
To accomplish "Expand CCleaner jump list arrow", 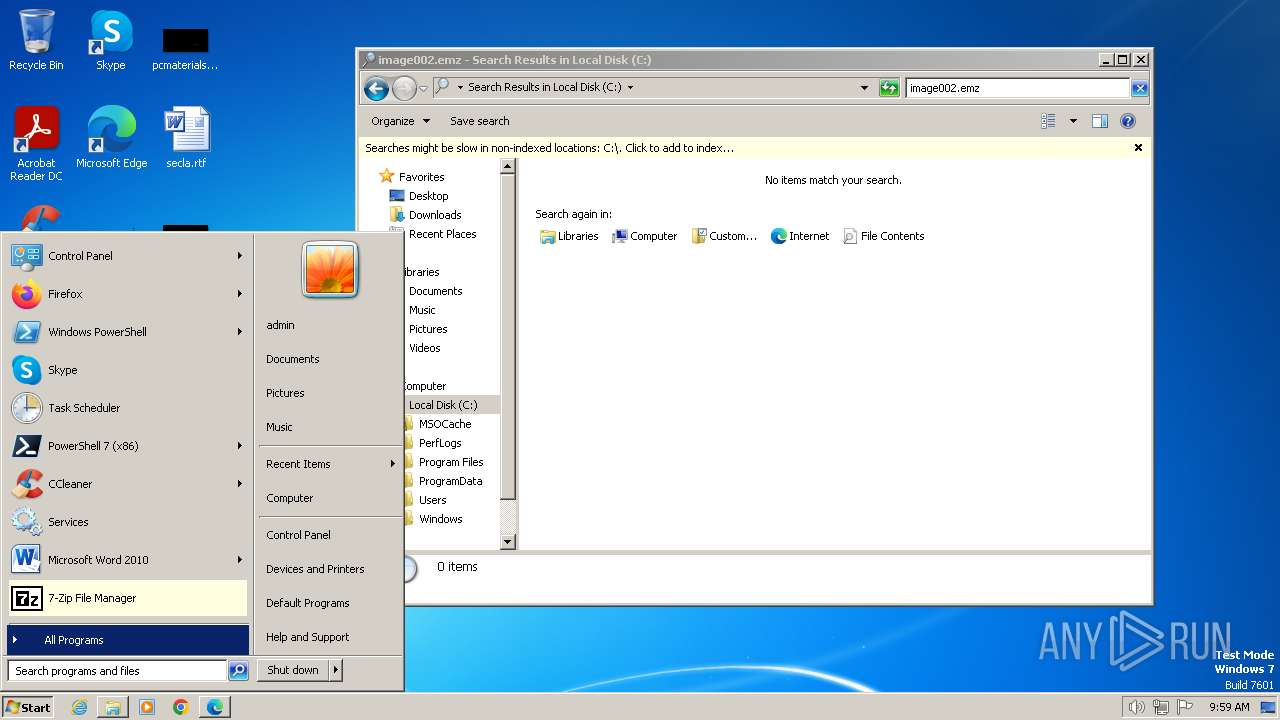I will pos(240,484).
